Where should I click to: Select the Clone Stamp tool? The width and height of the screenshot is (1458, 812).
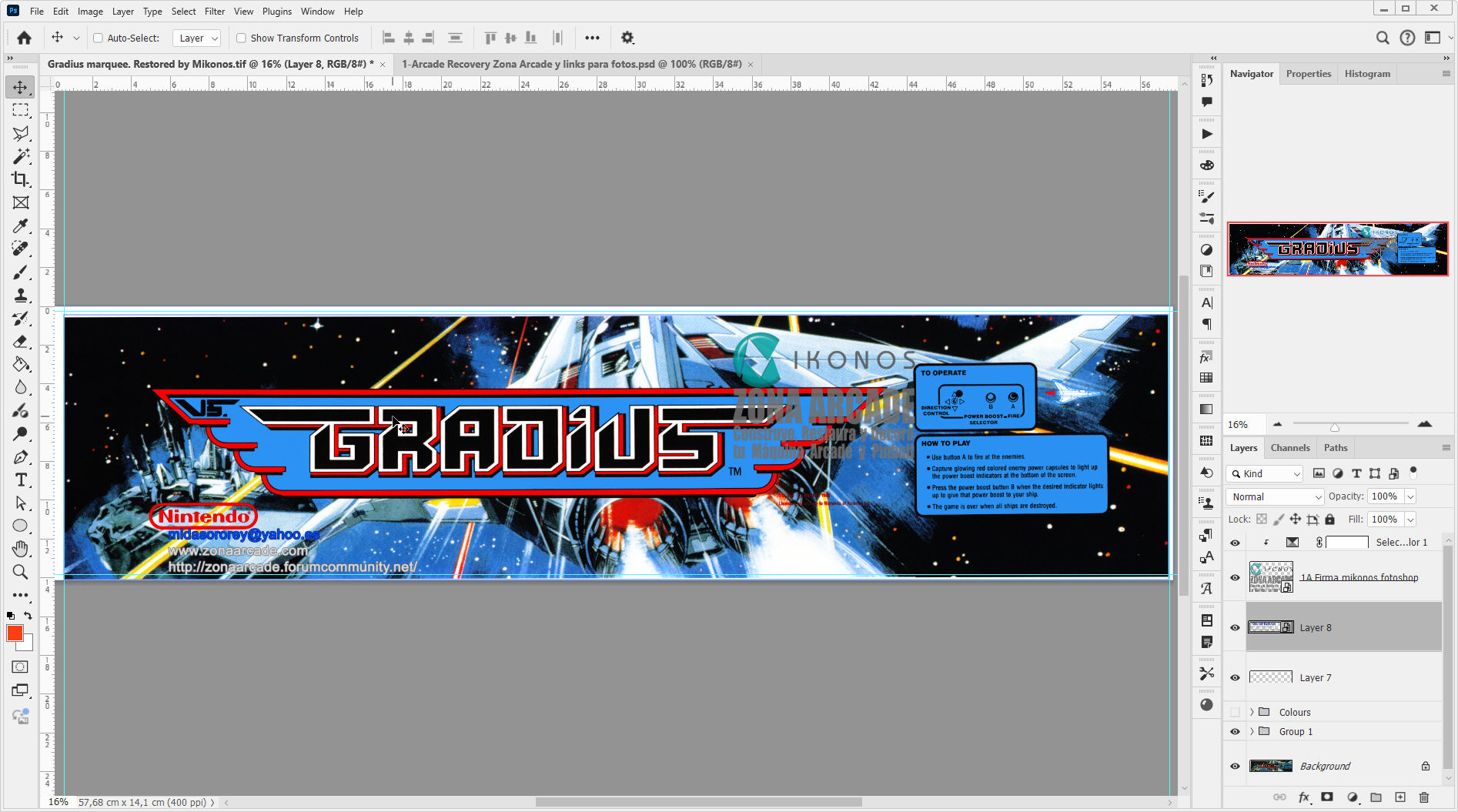click(21, 295)
